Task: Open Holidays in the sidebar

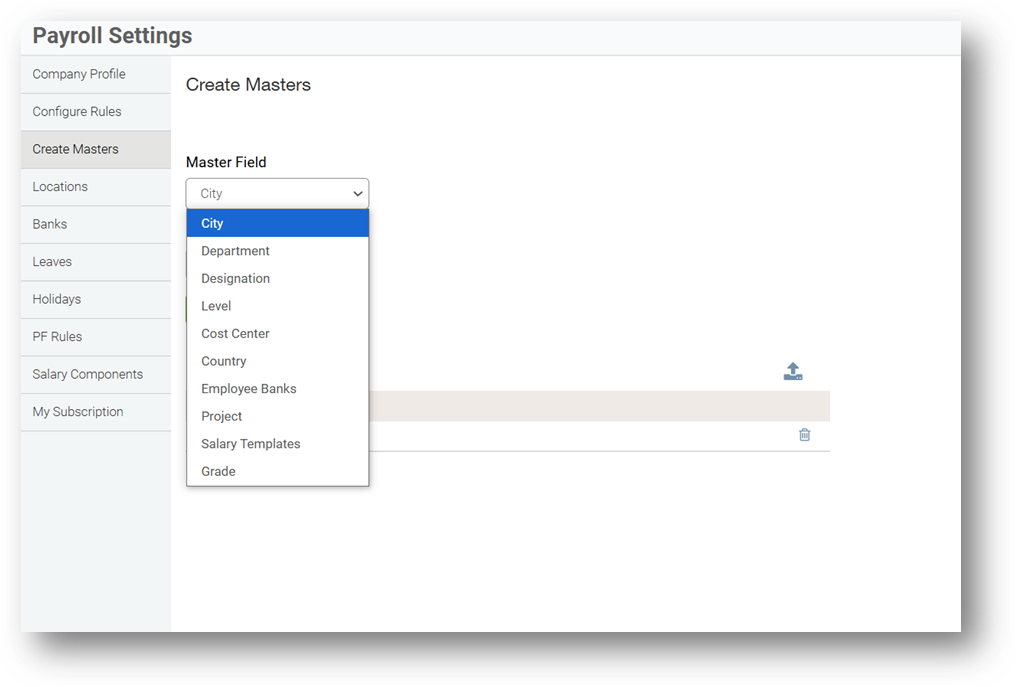Action: 96,299
